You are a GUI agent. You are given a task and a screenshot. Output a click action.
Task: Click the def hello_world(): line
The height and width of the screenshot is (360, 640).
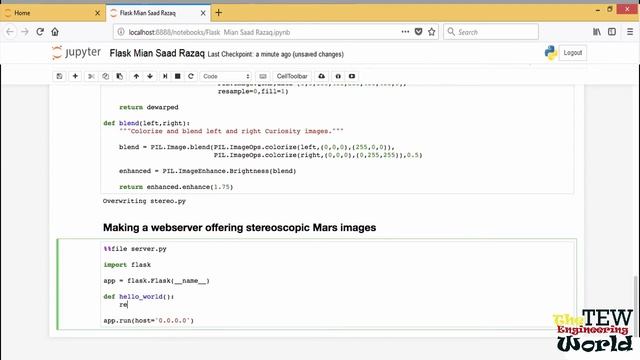pos(139,296)
